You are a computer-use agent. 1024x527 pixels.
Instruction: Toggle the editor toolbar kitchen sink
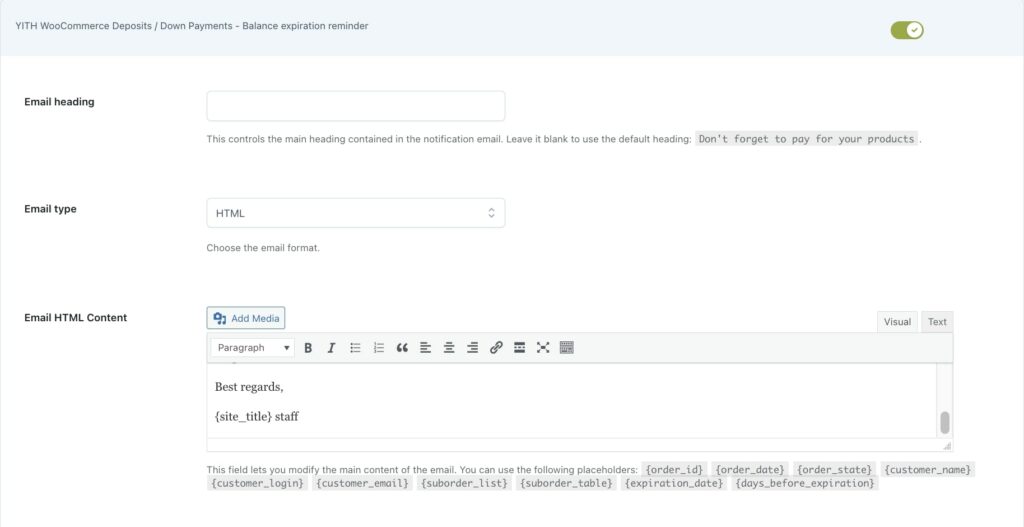click(x=567, y=348)
